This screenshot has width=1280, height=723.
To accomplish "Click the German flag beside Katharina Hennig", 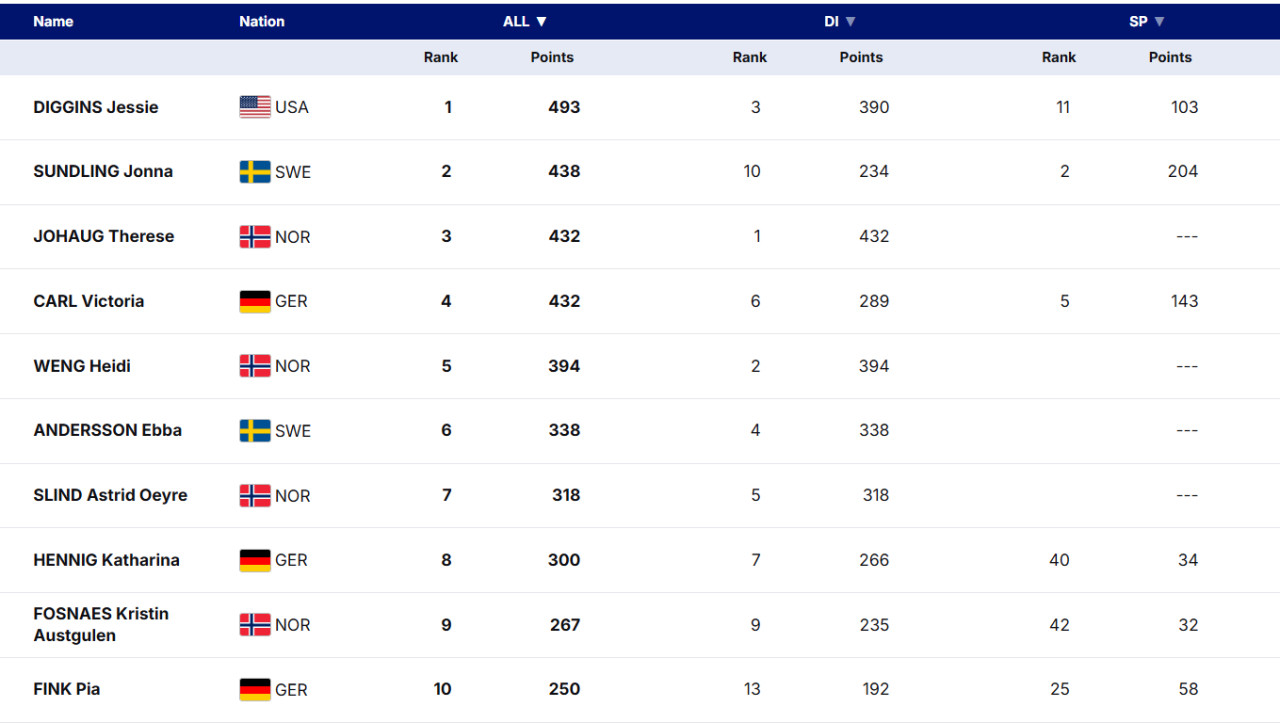I will click(255, 560).
